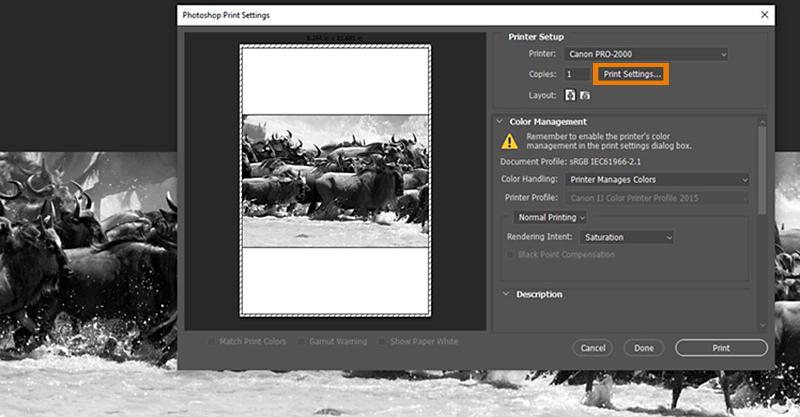Close the Photoshop Print Settings dialog
Screen dimensions: 800x417
pos(764,15)
